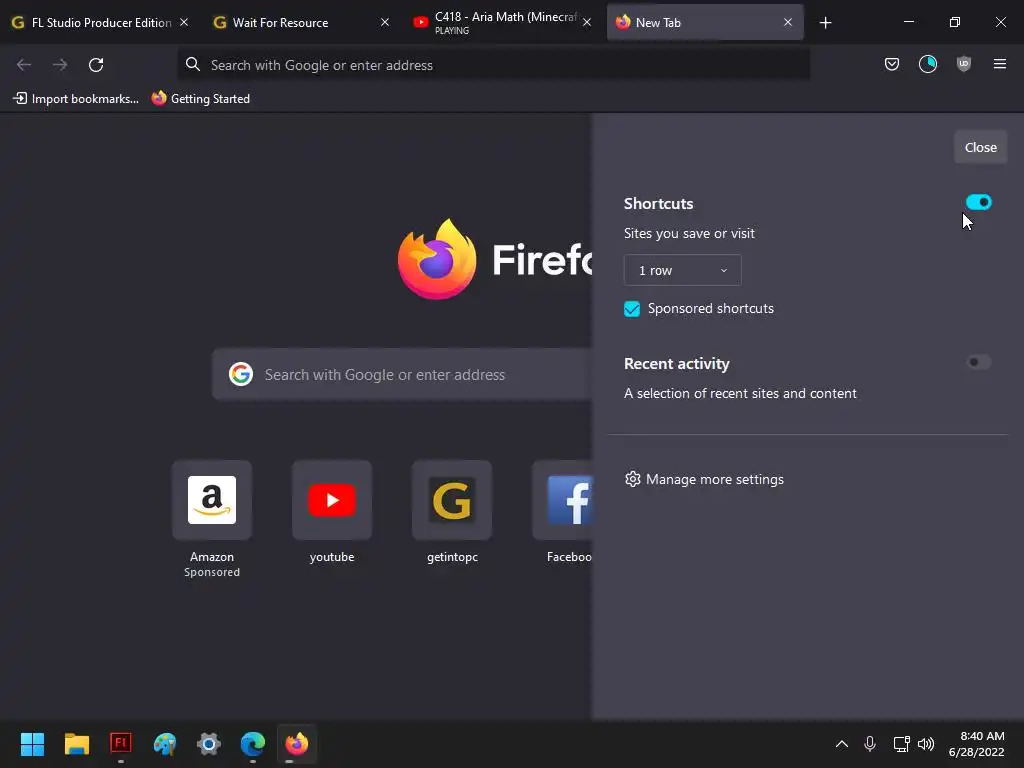Open the Save to Pocket icon
This screenshot has height=768, width=1024.
pyautogui.click(x=891, y=64)
